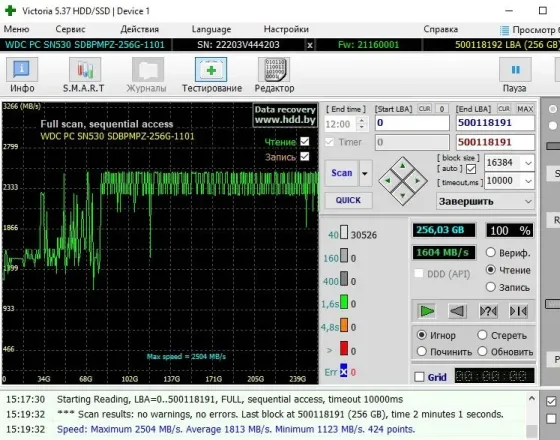Start scan with the green play button
Image resolution: width=560 pixels, height=440 pixels.
point(427,311)
